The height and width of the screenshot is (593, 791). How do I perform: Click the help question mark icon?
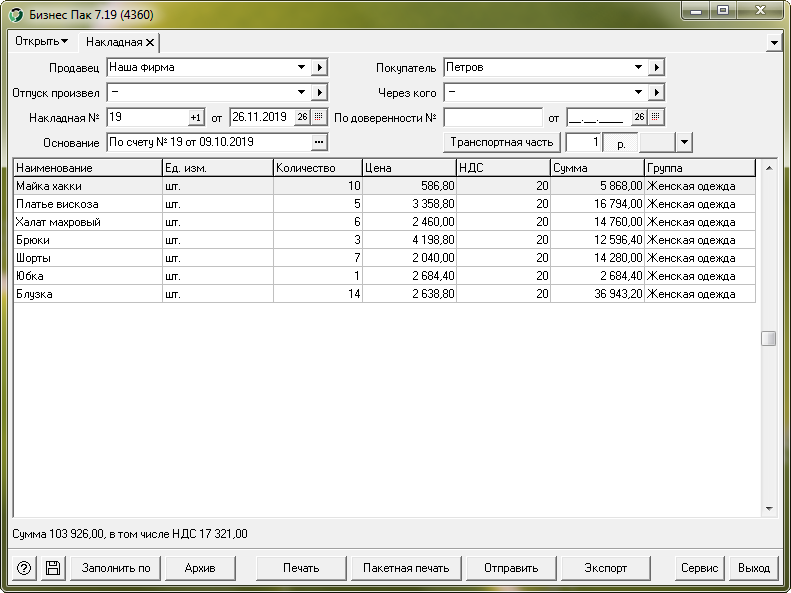[24, 568]
